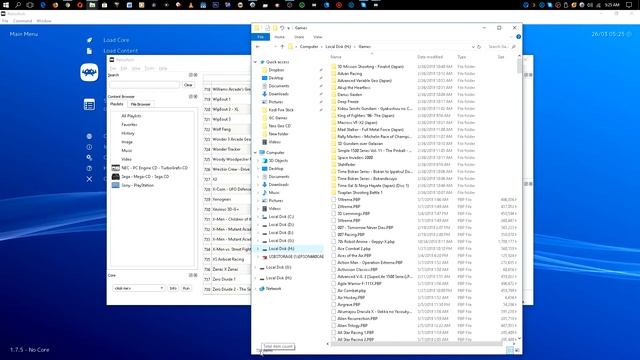Open the Explorer File tab

point(260,37)
